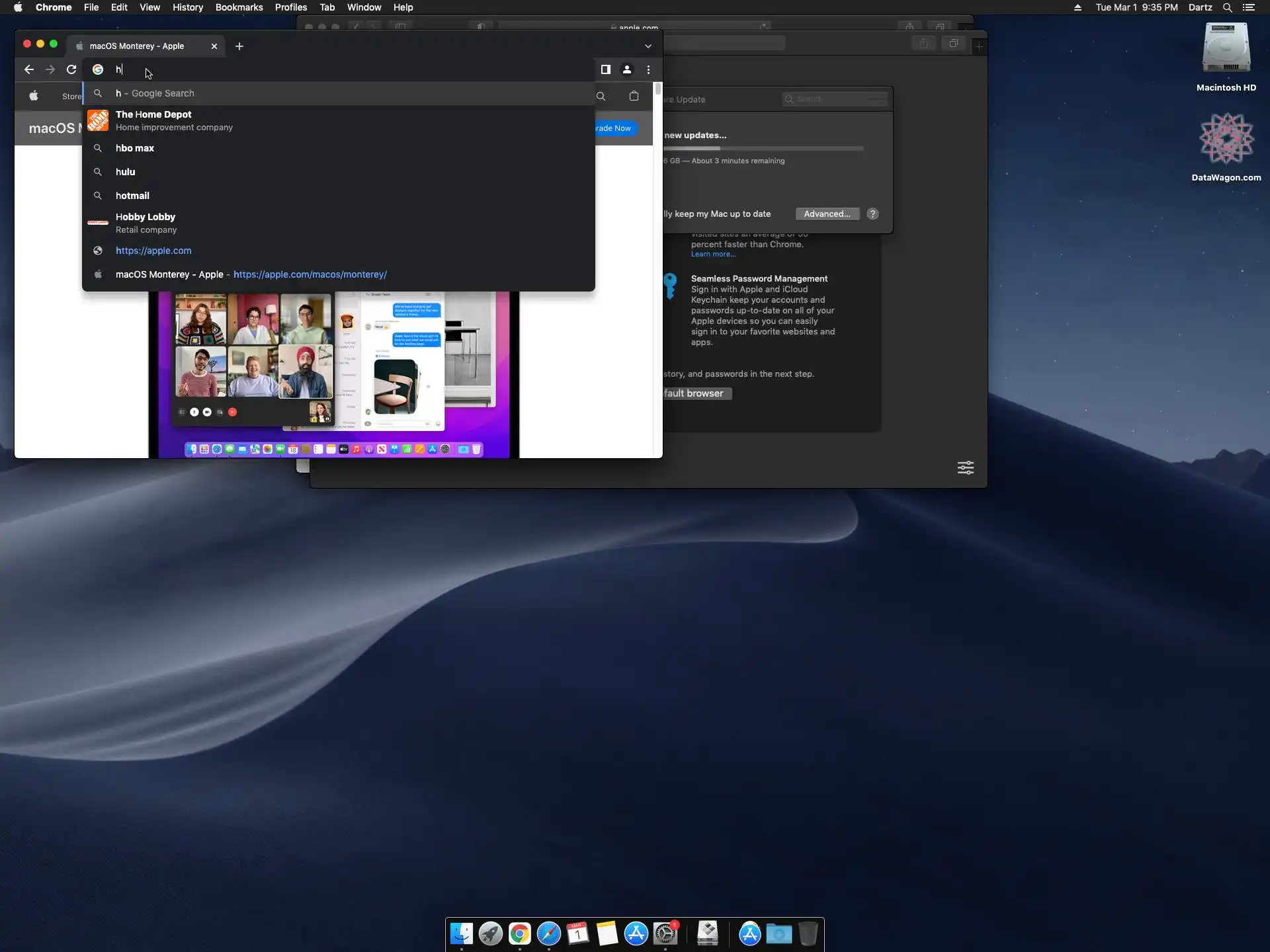
Task: Select The Home Depot suggestion
Action: 153,120
